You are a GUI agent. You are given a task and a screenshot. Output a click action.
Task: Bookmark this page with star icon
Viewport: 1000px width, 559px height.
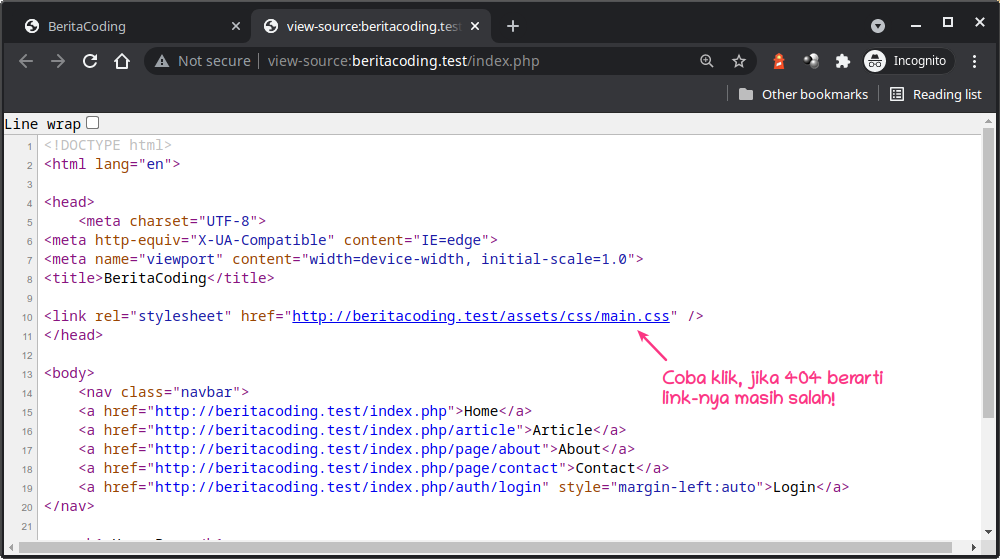(739, 61)
